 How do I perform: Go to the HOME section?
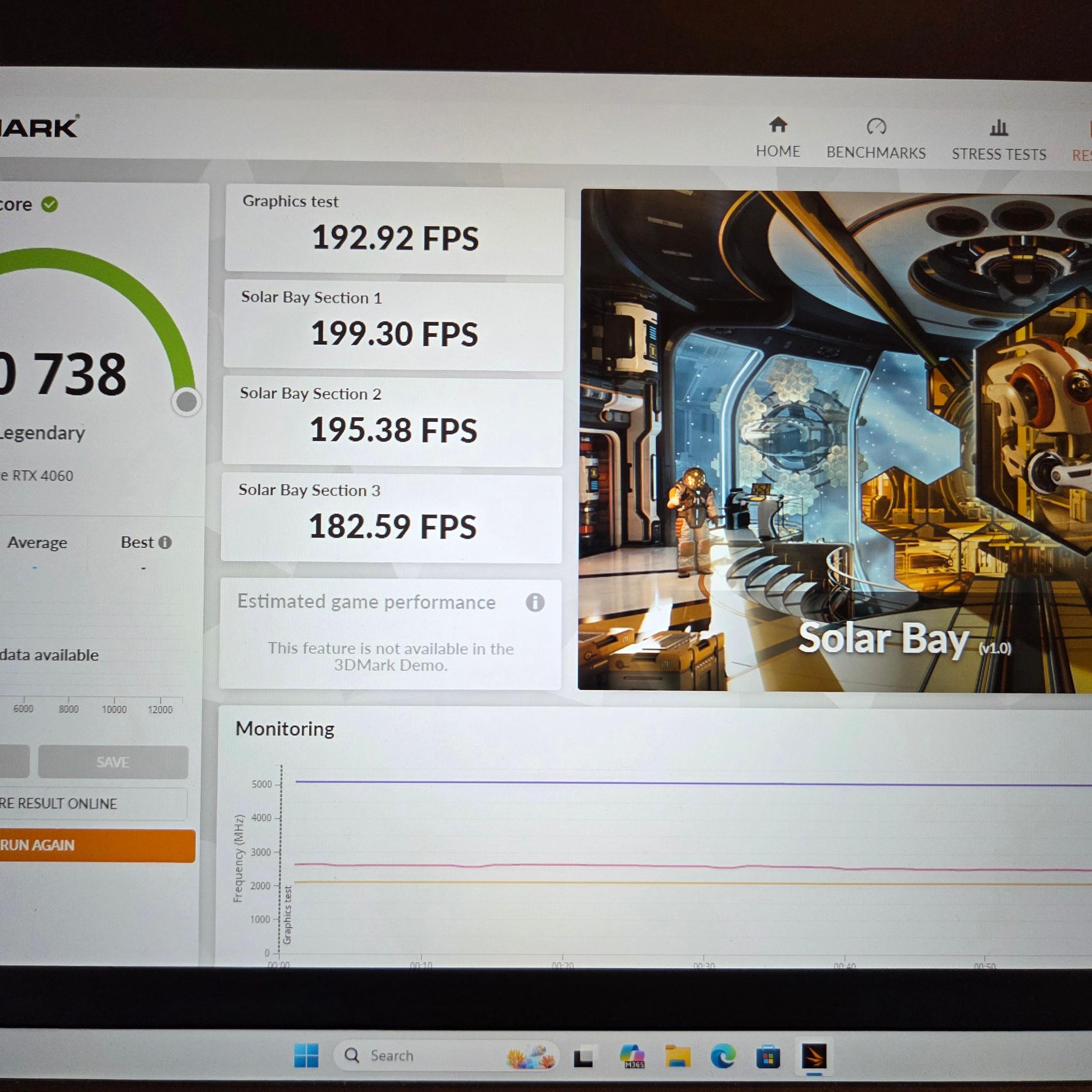pos(778,138)
